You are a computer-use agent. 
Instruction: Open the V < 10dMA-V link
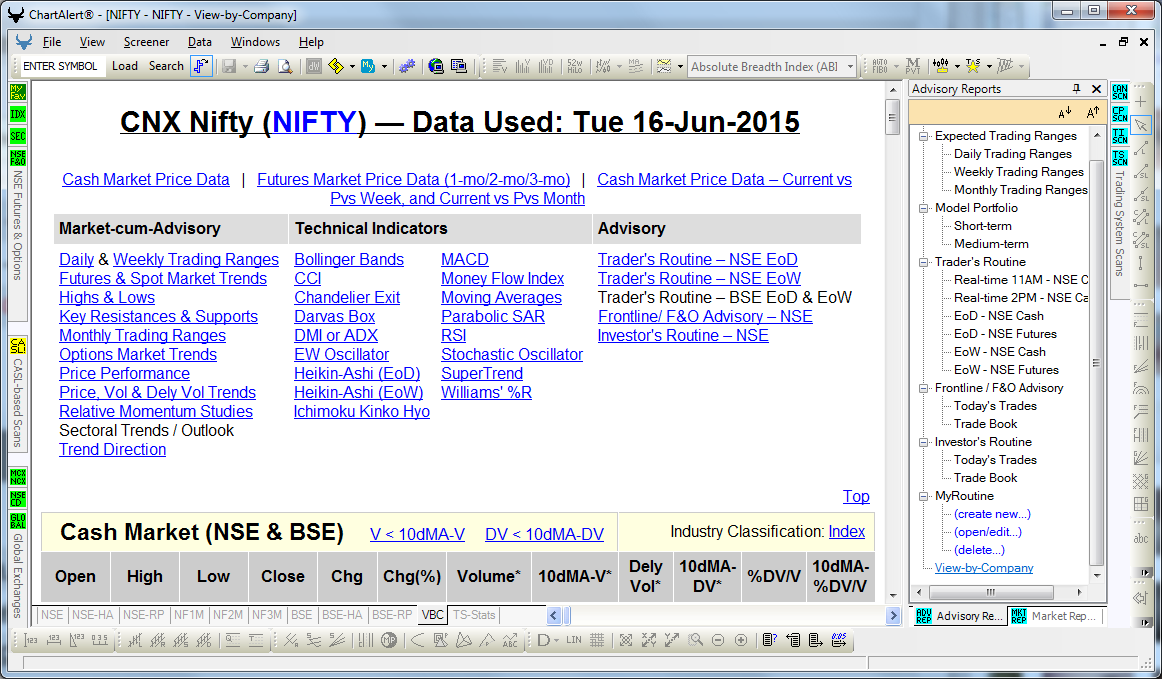click(x=417, y=534)
